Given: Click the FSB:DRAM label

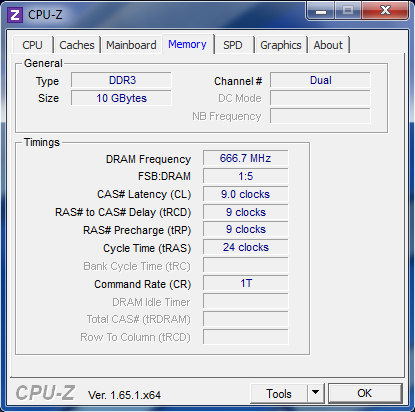Looking at the screenshot, I should [164, 176].
